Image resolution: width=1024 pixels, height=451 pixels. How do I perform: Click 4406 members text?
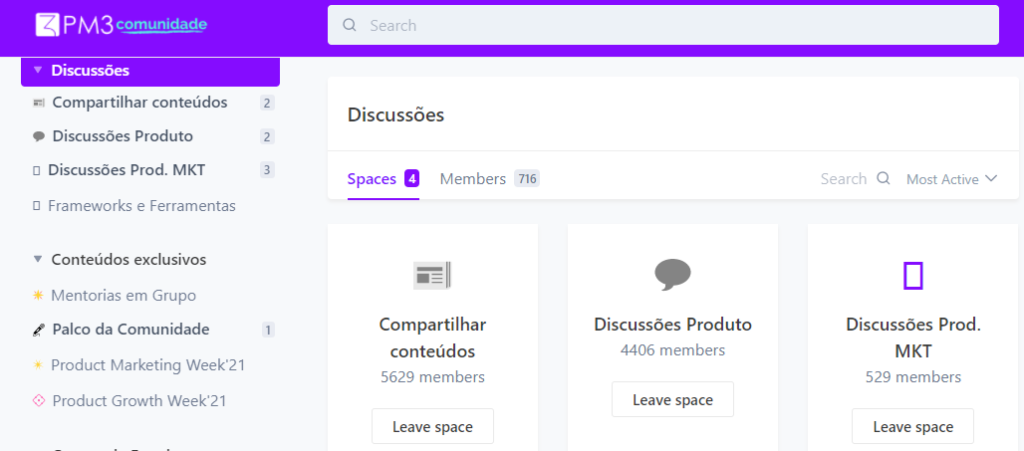673,350
